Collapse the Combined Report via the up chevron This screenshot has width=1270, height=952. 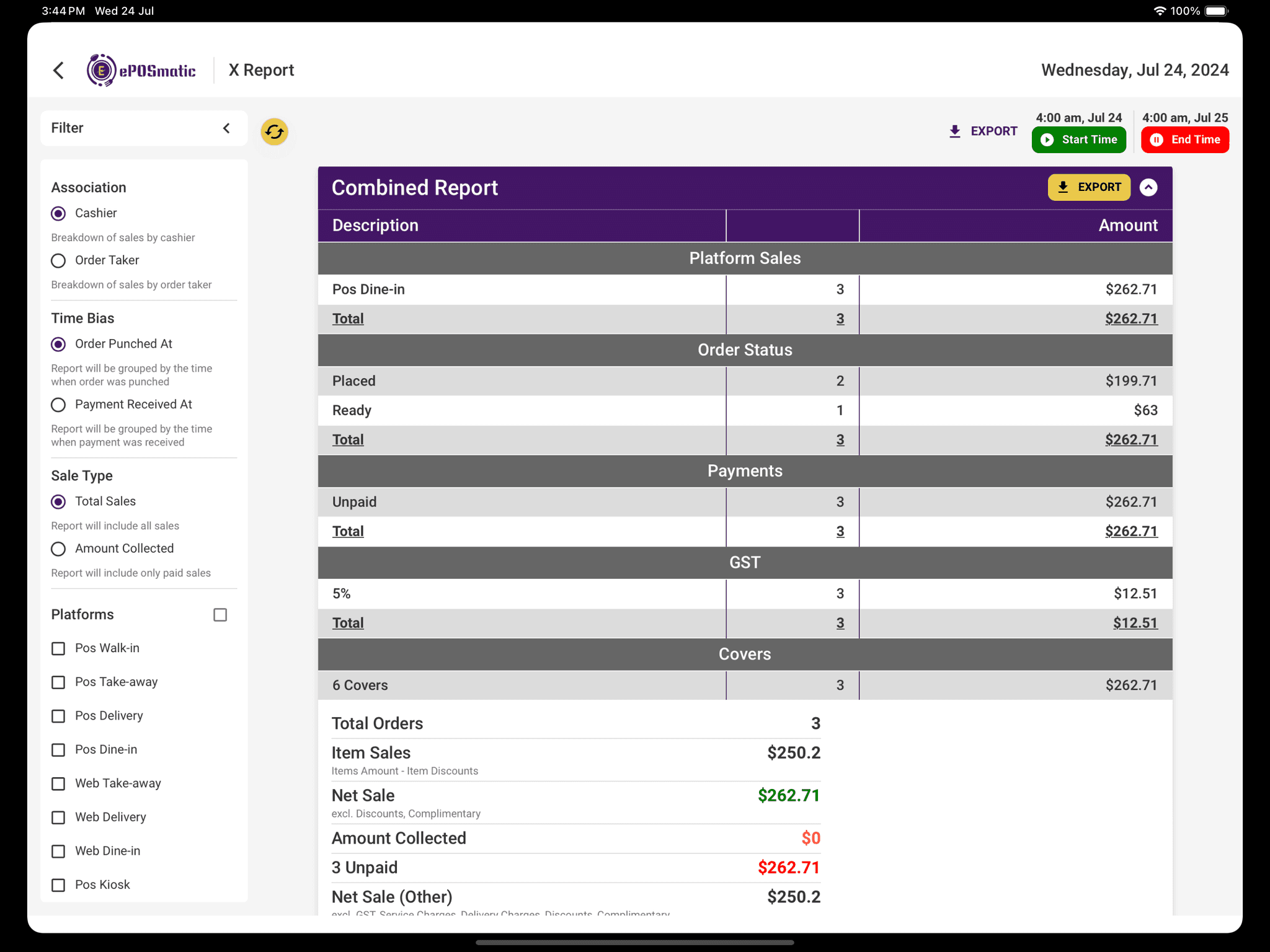(1148, 187)
